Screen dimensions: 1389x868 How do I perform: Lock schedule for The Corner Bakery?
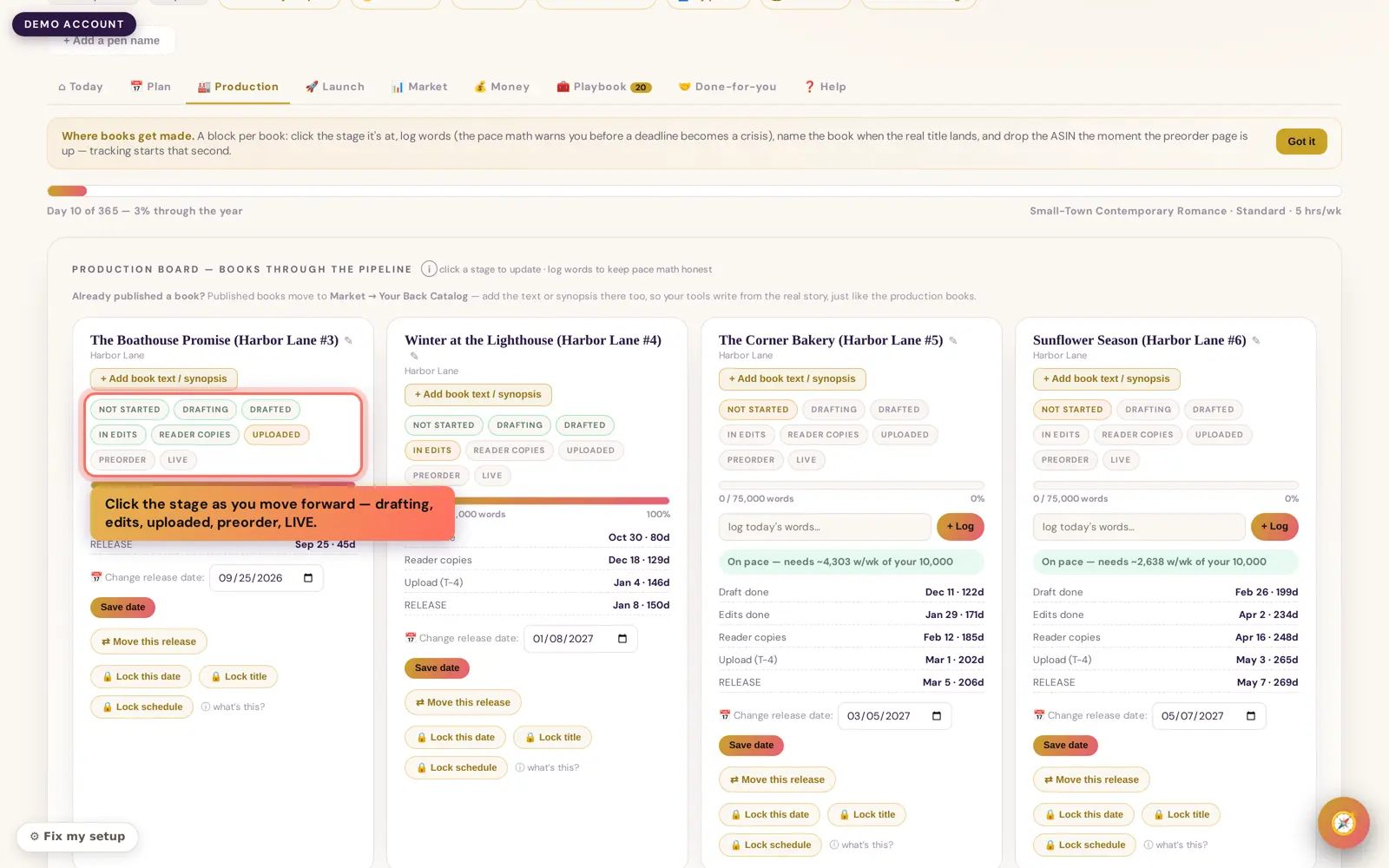770,845
